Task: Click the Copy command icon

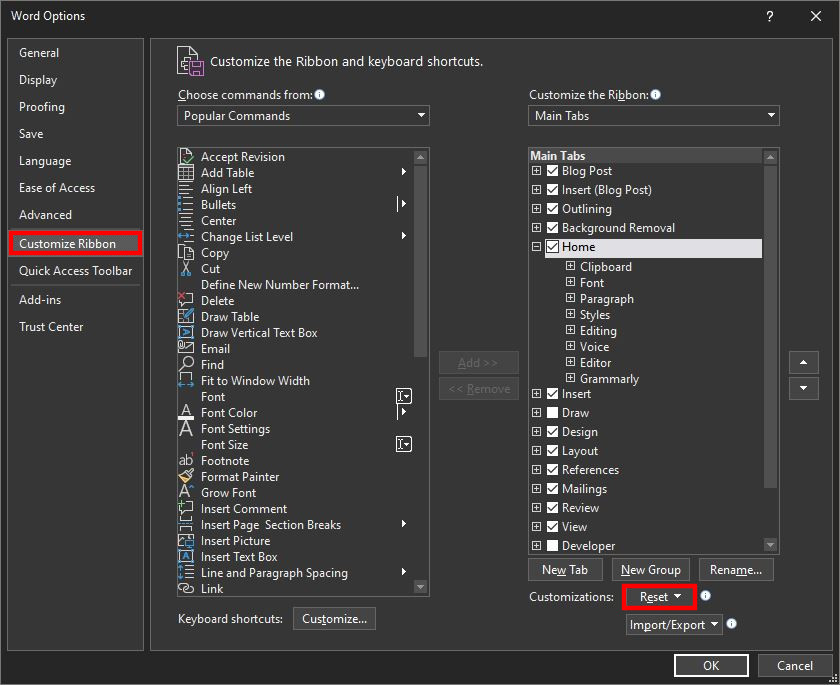Action: pos(186,253)
